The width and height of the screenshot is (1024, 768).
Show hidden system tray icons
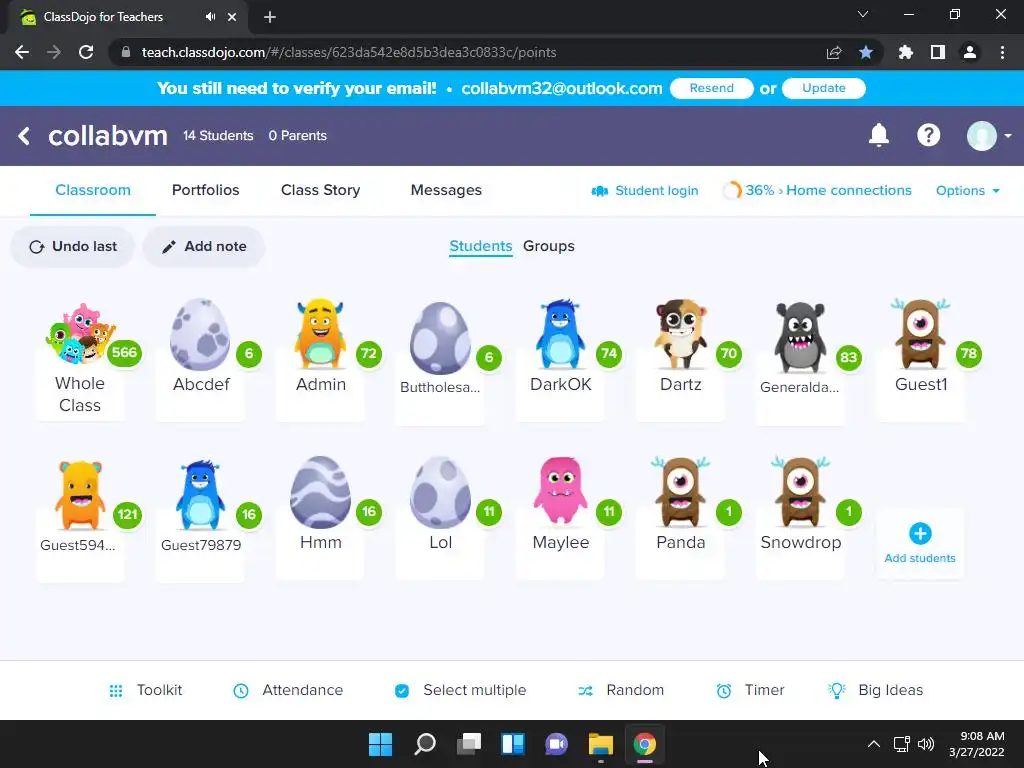[x=873, y=744]
